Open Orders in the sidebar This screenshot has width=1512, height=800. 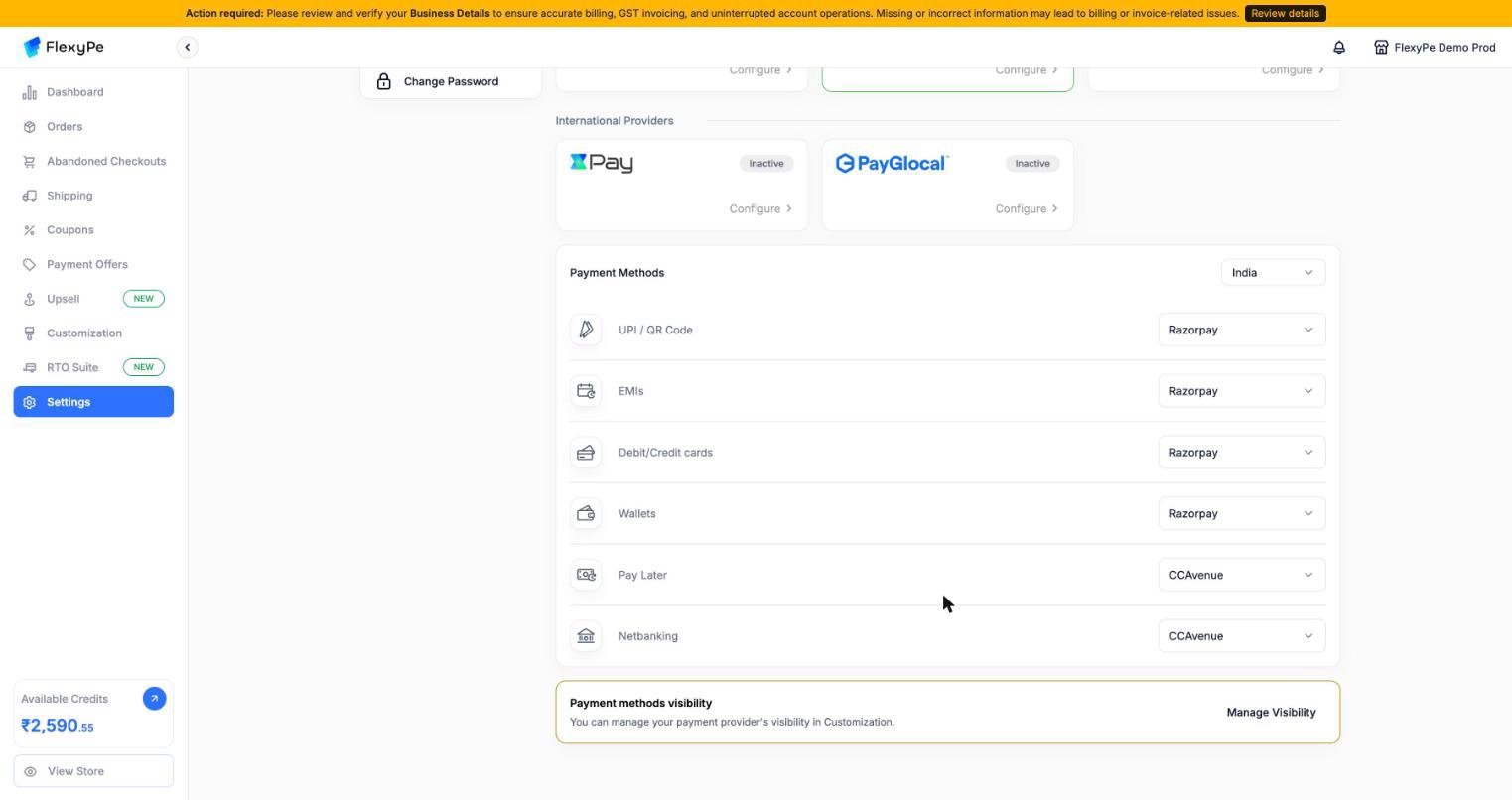(93, 127)
